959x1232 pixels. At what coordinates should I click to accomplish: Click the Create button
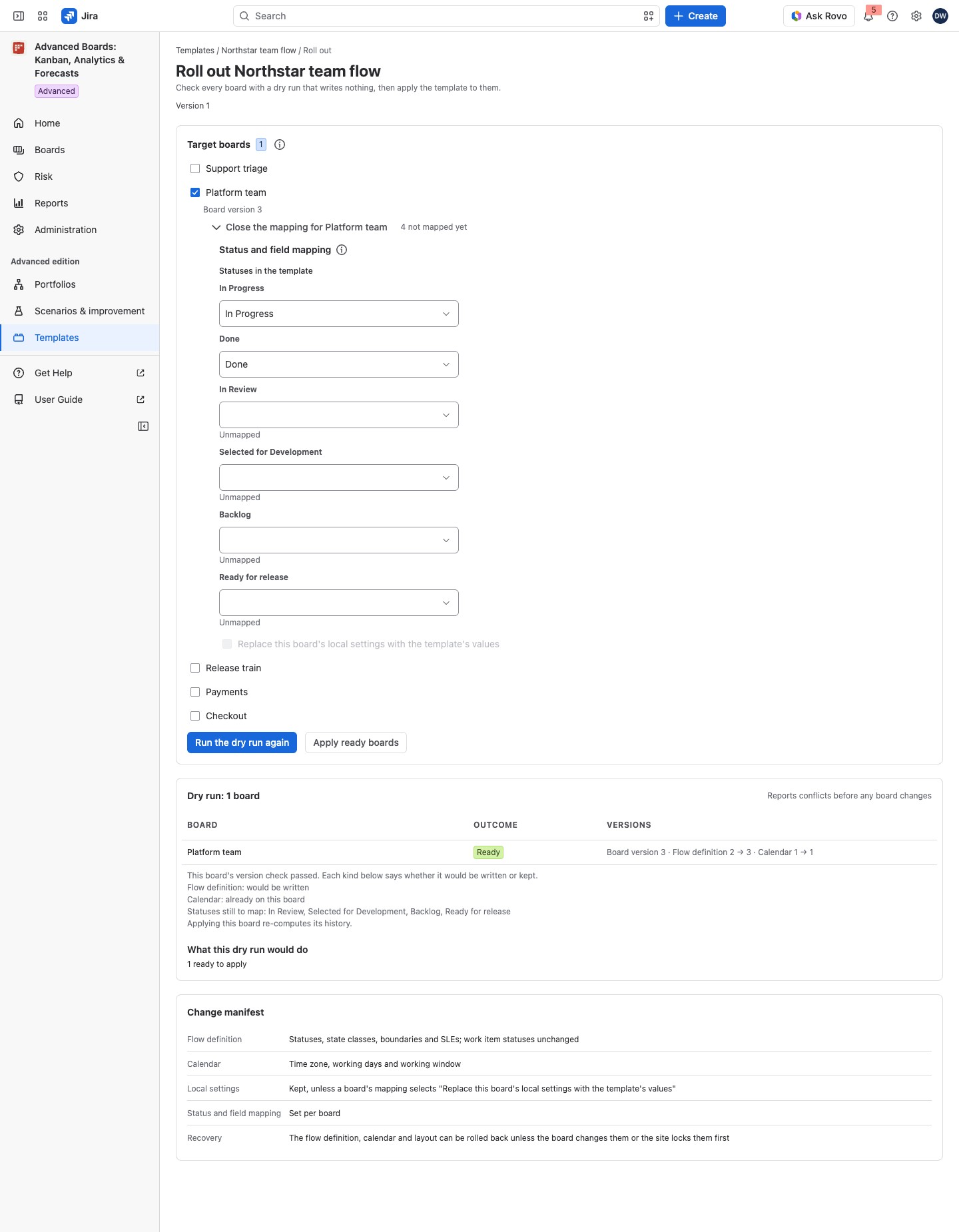(695, 16)
